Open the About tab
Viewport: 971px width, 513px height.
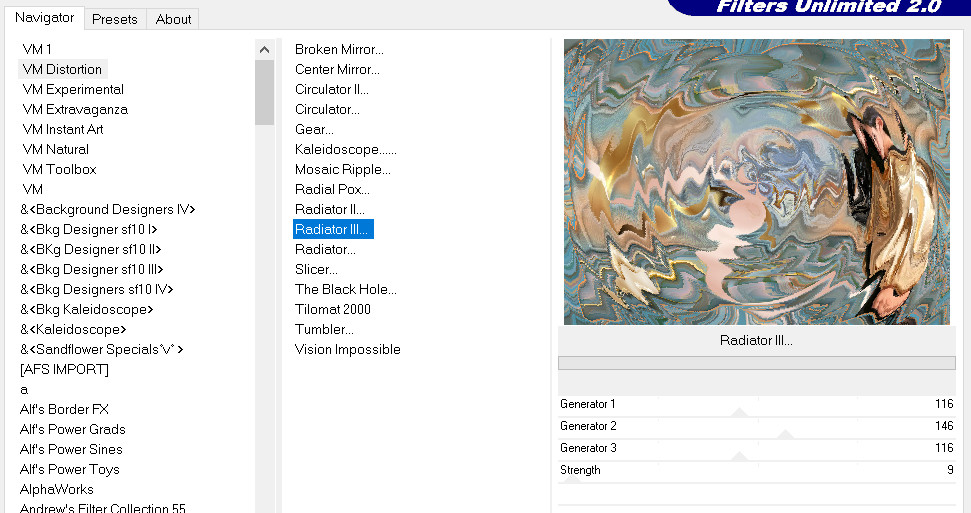click(x=173, y=19)
